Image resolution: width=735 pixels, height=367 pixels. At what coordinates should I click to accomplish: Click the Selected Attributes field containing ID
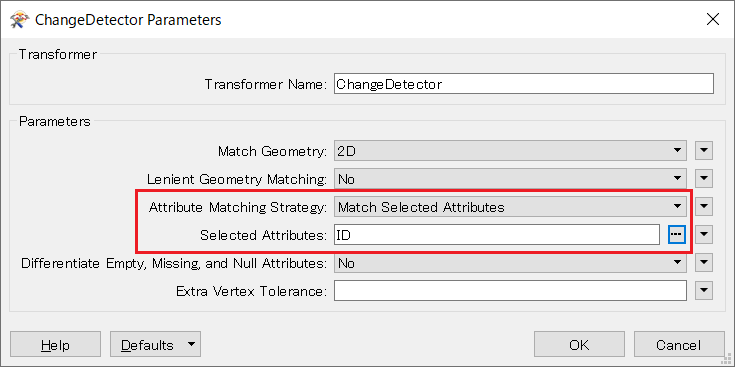497,235
